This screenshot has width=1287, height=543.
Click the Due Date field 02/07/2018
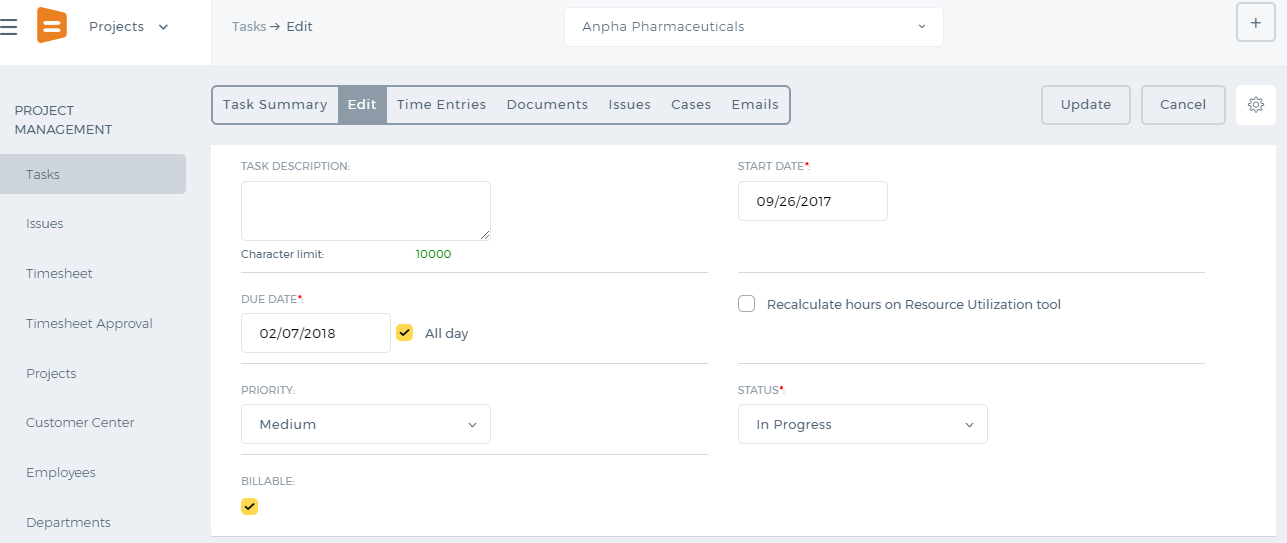(x=316, y=333)
